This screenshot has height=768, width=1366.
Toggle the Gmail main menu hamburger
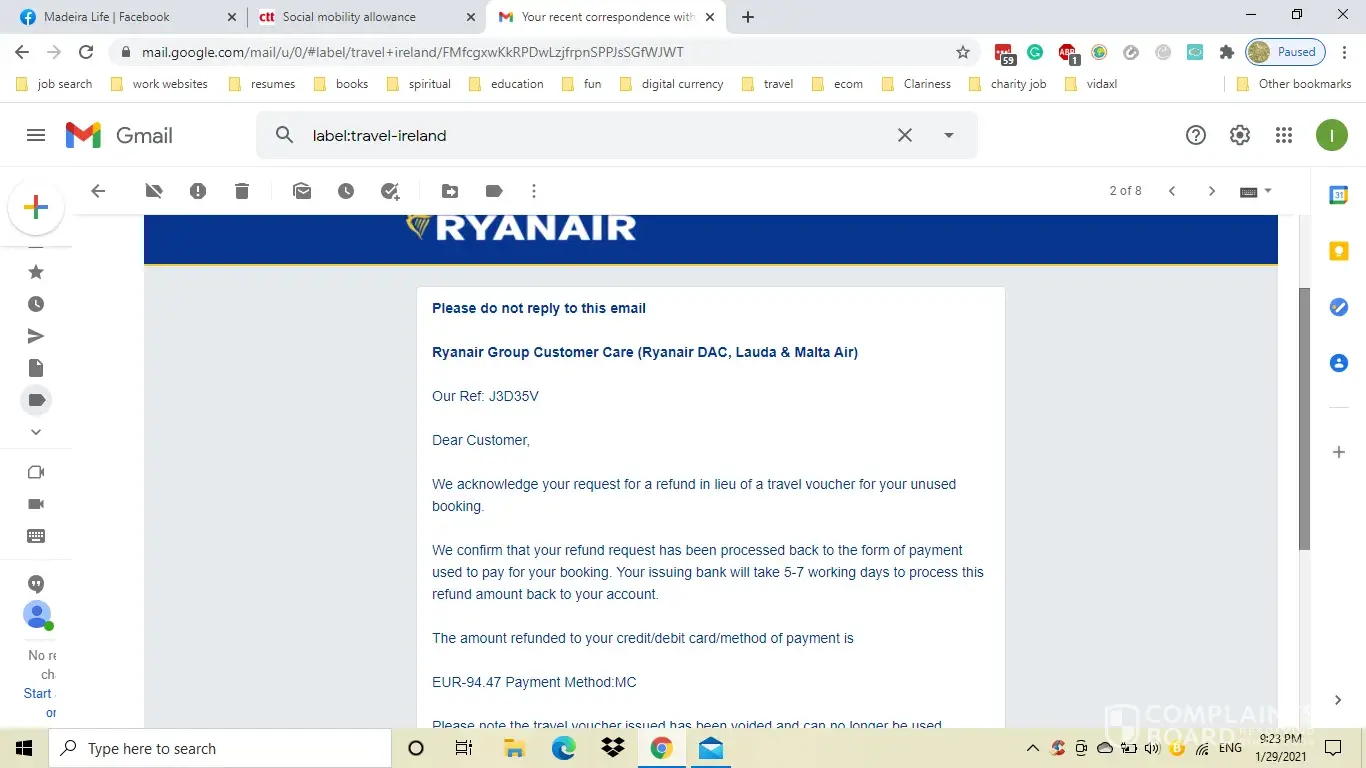(36, 135)
